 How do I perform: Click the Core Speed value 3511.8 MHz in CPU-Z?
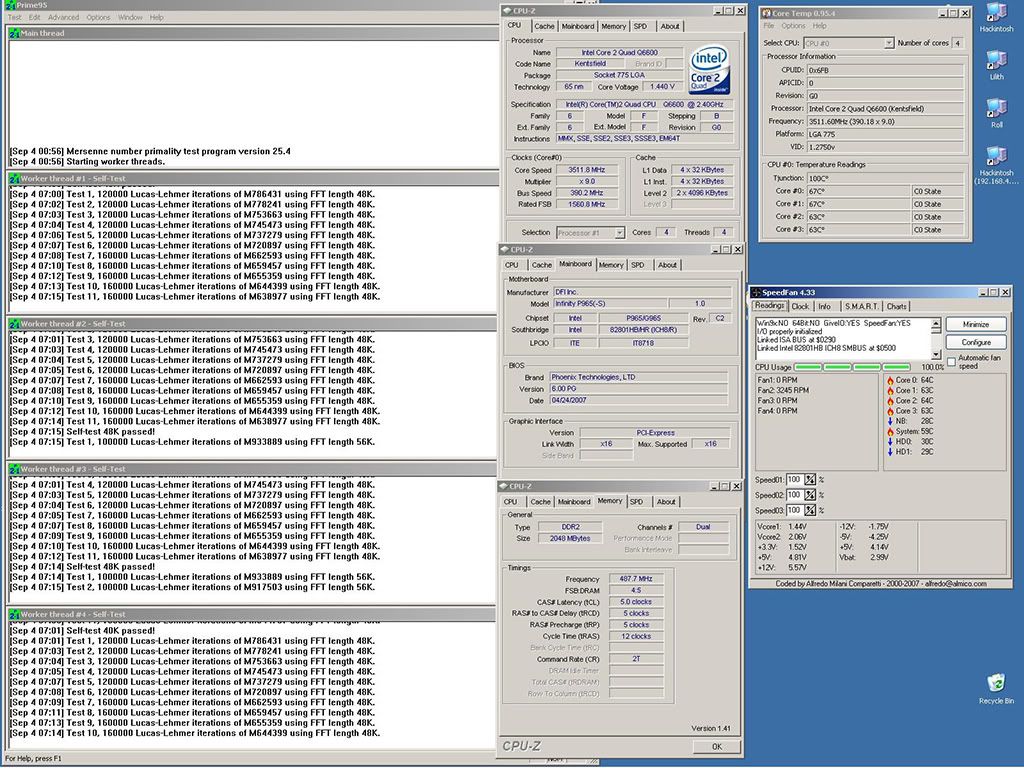tap(587, 170)
